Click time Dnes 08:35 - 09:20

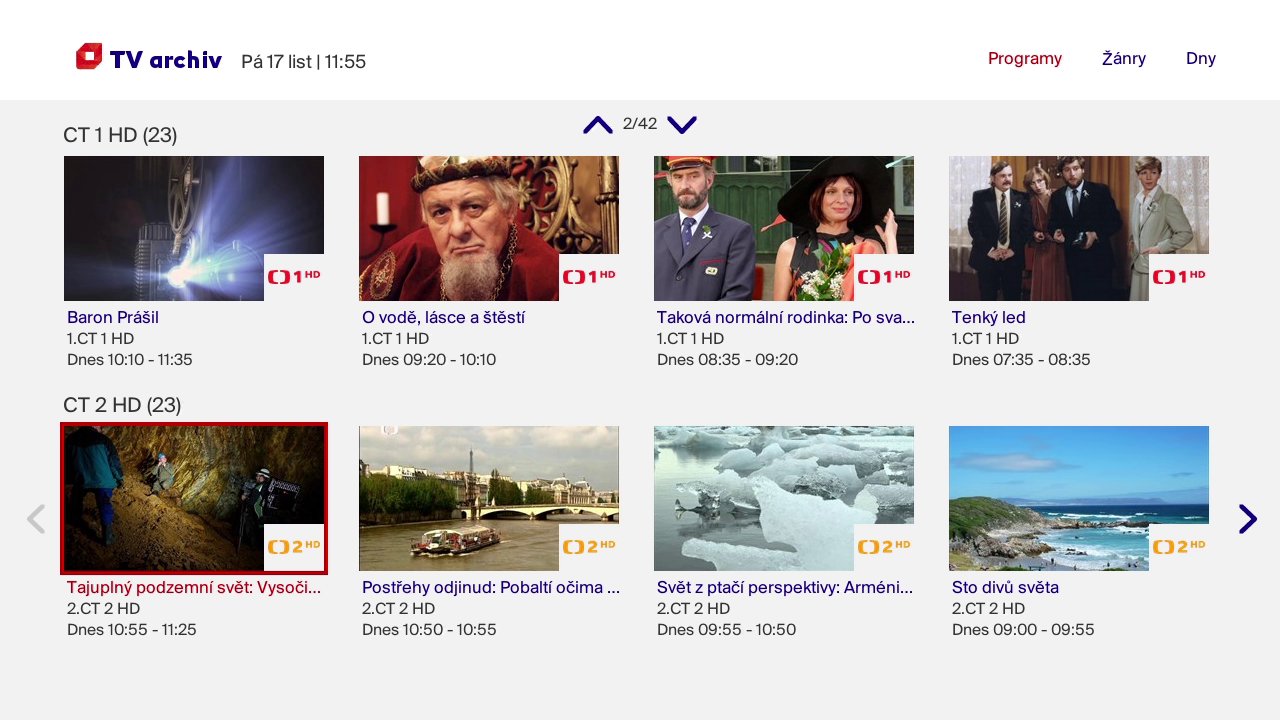click(x=727, y=359)
